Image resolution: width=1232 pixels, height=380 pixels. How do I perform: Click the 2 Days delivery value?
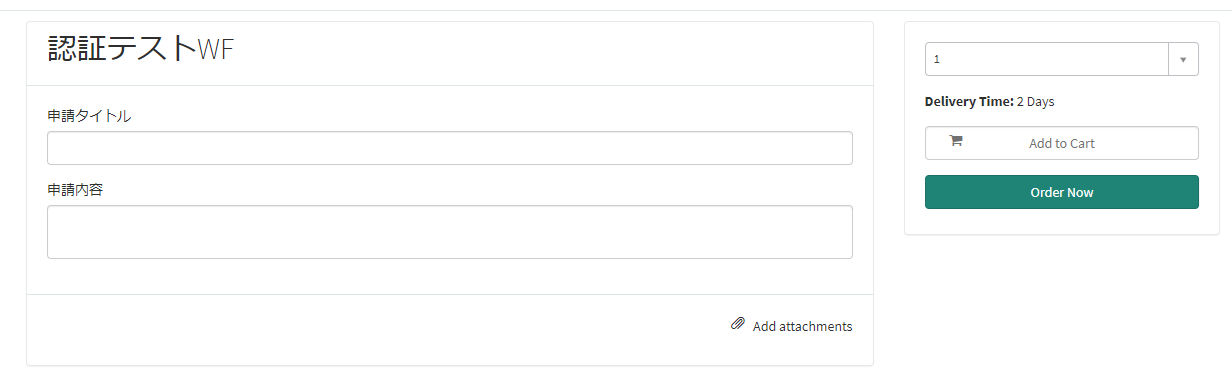coord(1035,101)
